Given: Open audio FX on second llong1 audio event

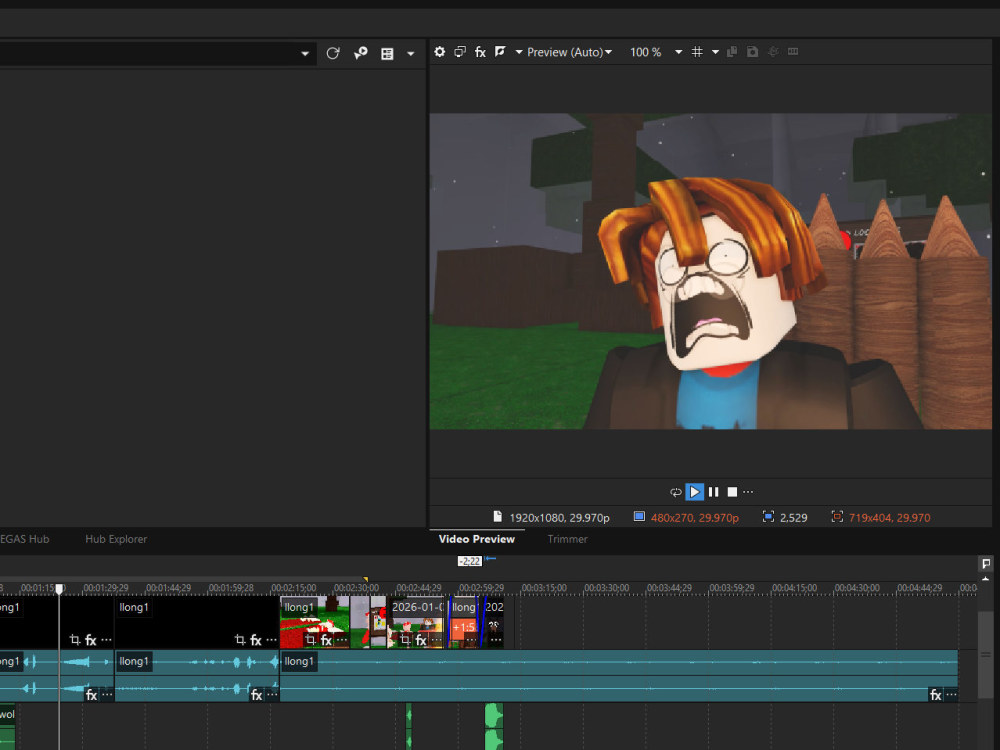Looking at the screenshot, I should pos(256,695).
